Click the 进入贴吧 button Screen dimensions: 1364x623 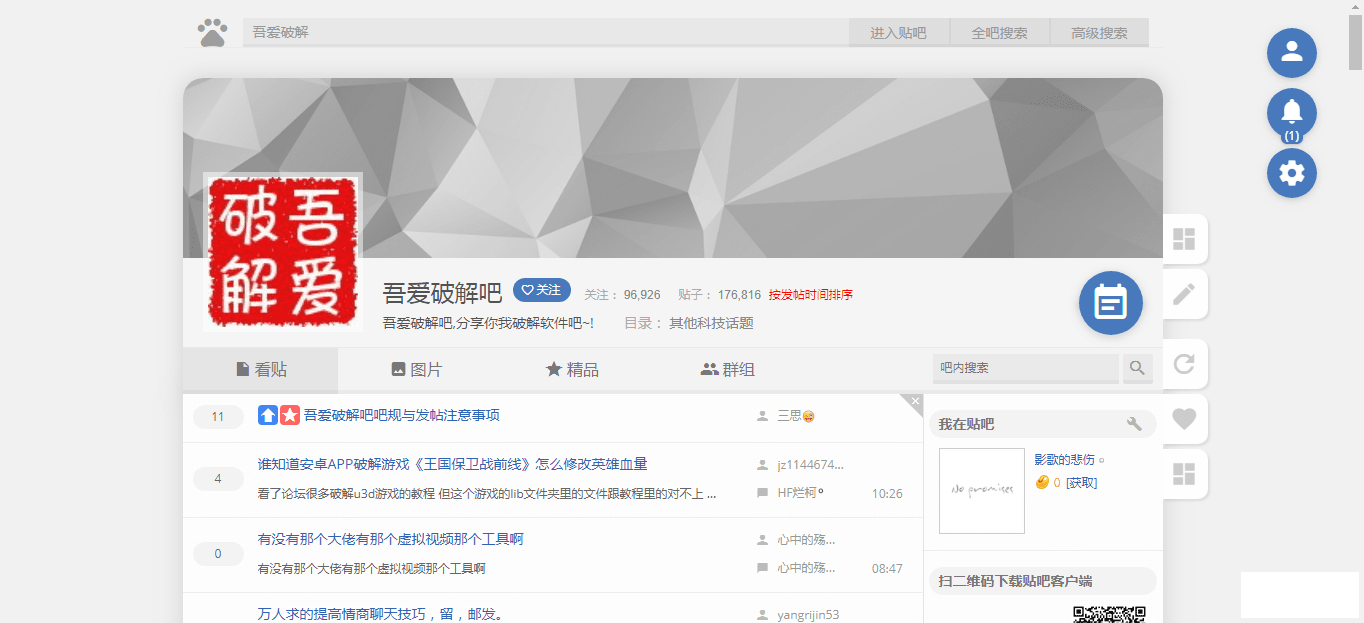(898, 33)
